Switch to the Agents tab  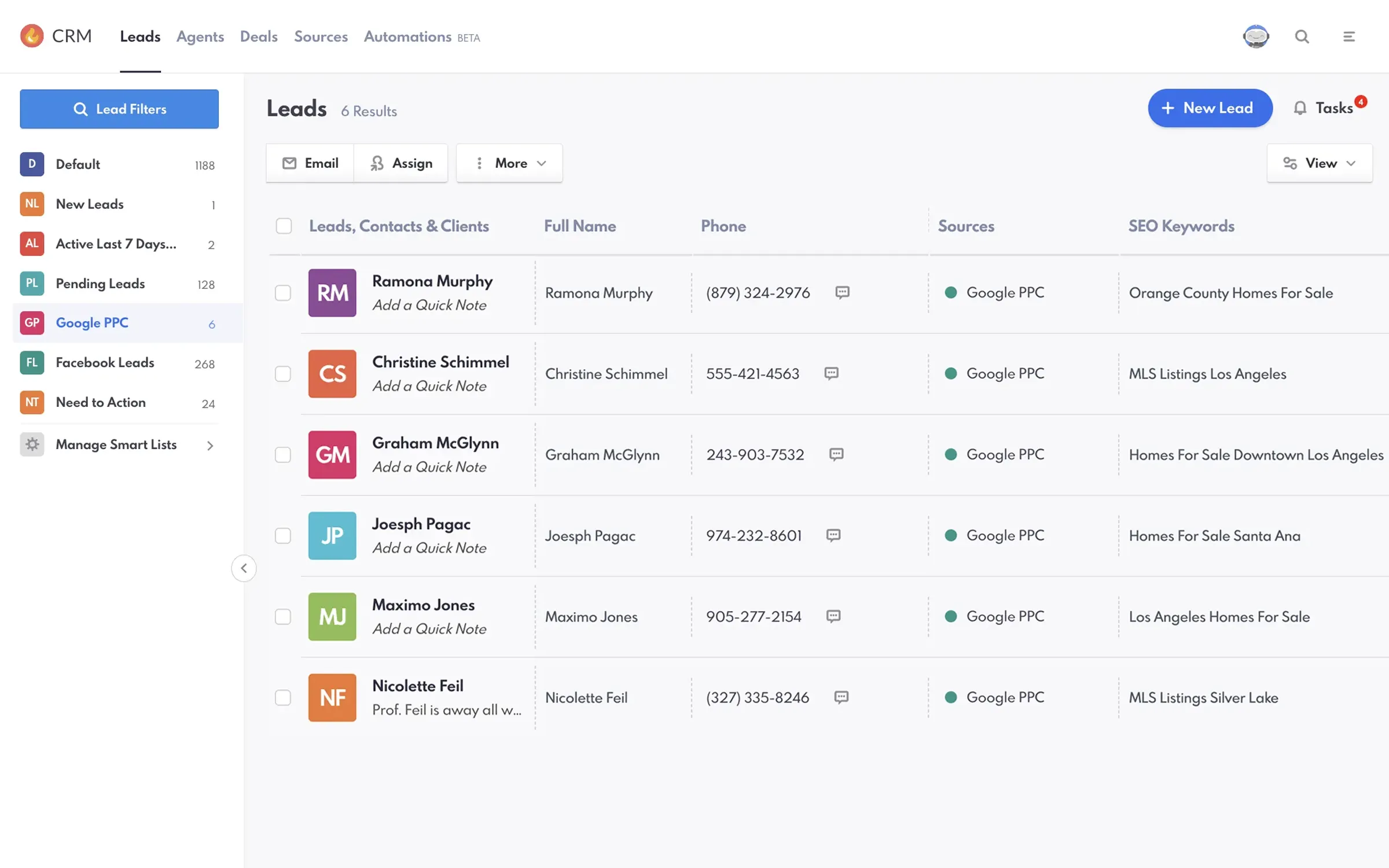coord(200,36)
